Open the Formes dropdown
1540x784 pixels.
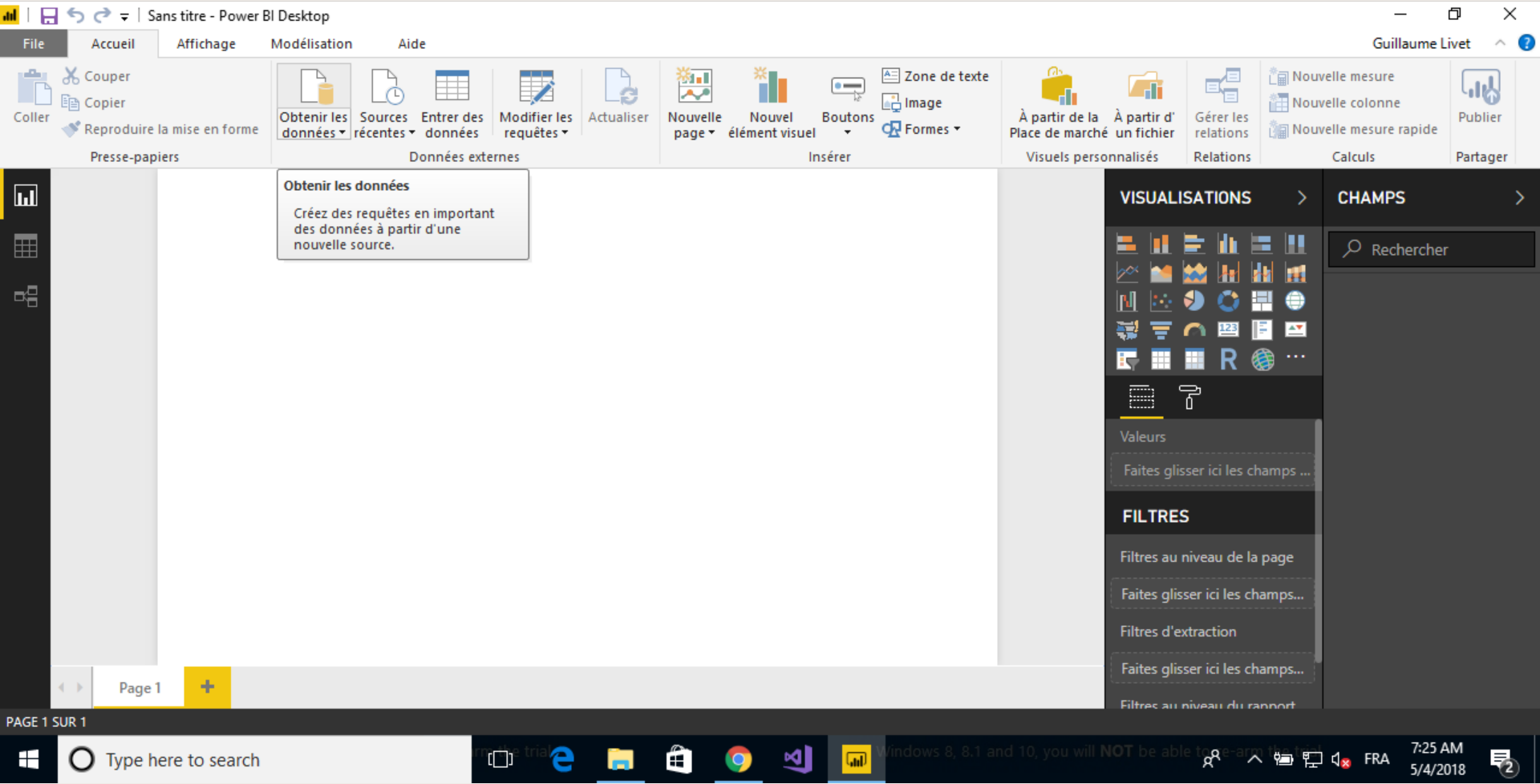pos(921,129)
